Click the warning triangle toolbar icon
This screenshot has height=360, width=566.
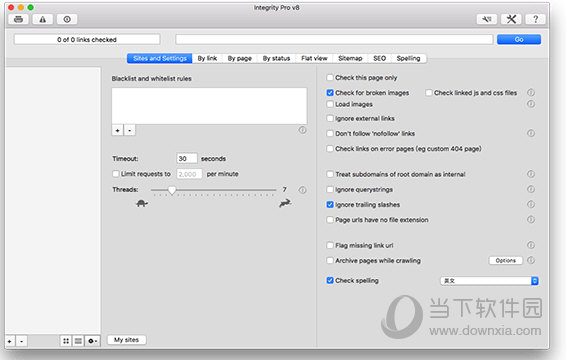click(x=43, y=19)
